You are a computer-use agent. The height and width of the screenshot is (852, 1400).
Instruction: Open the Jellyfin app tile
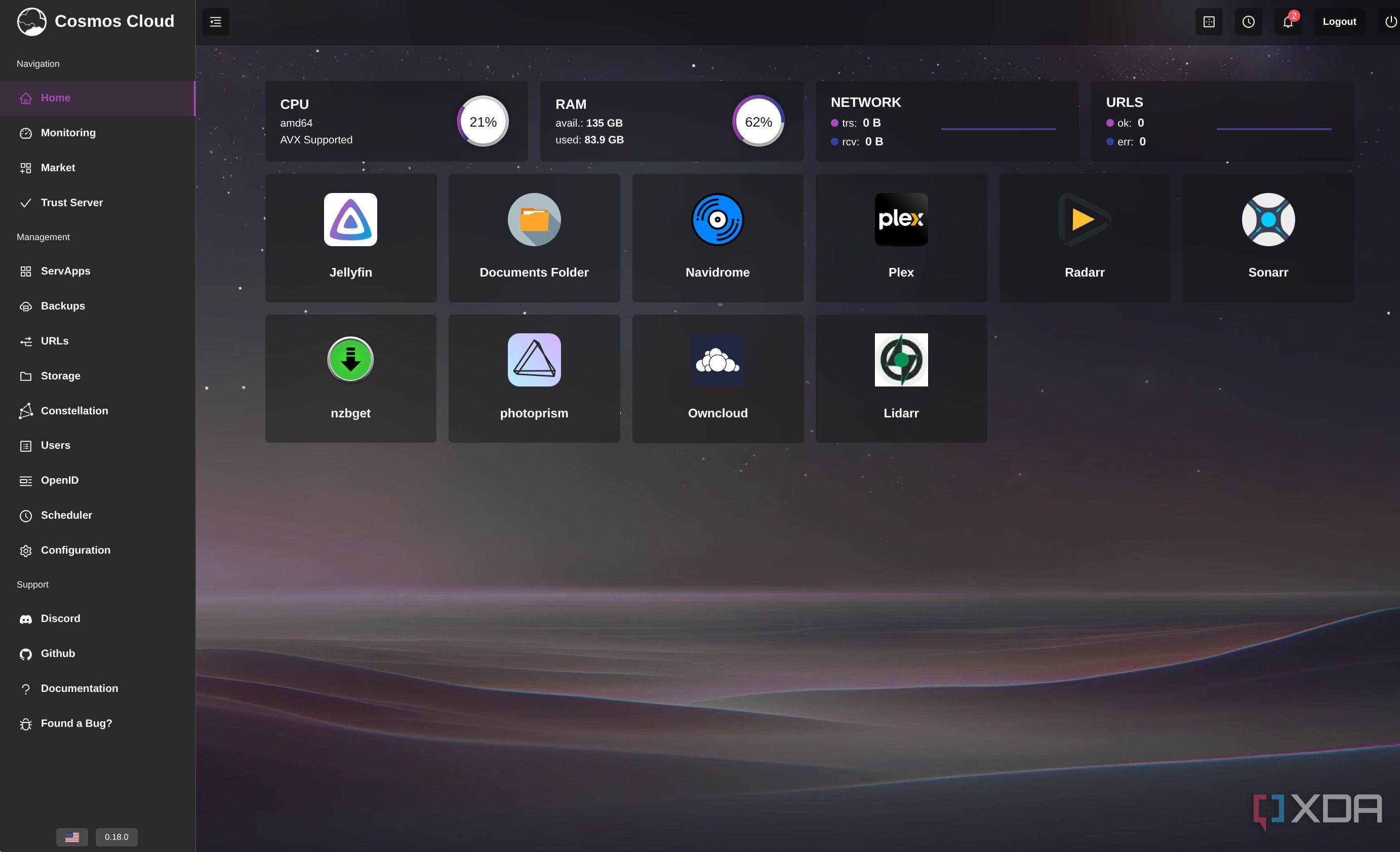(x=350, y=238)
